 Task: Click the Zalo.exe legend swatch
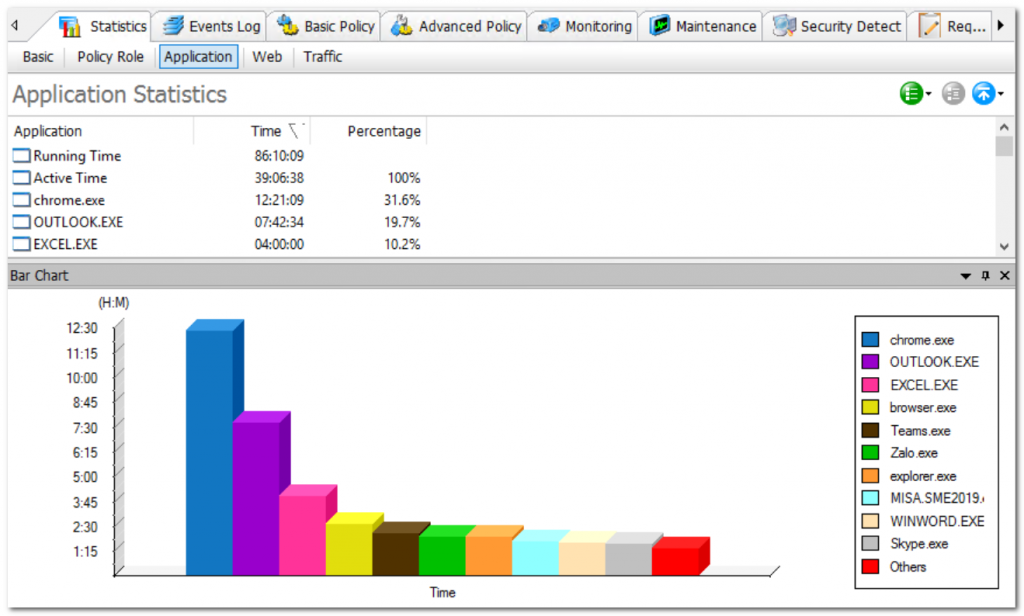(x=870, y=453)
